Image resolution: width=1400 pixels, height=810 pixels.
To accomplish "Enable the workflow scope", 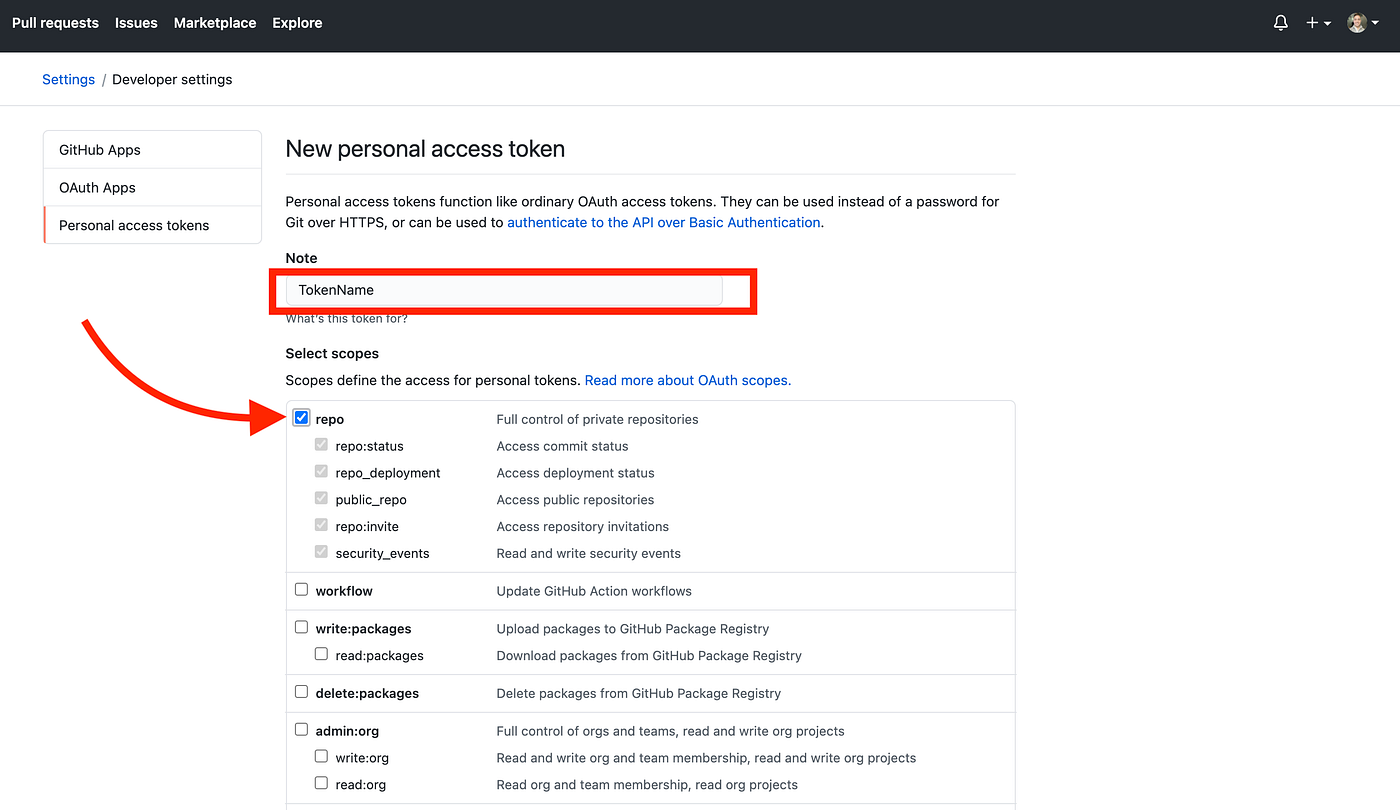I will [x=301, y=589].
